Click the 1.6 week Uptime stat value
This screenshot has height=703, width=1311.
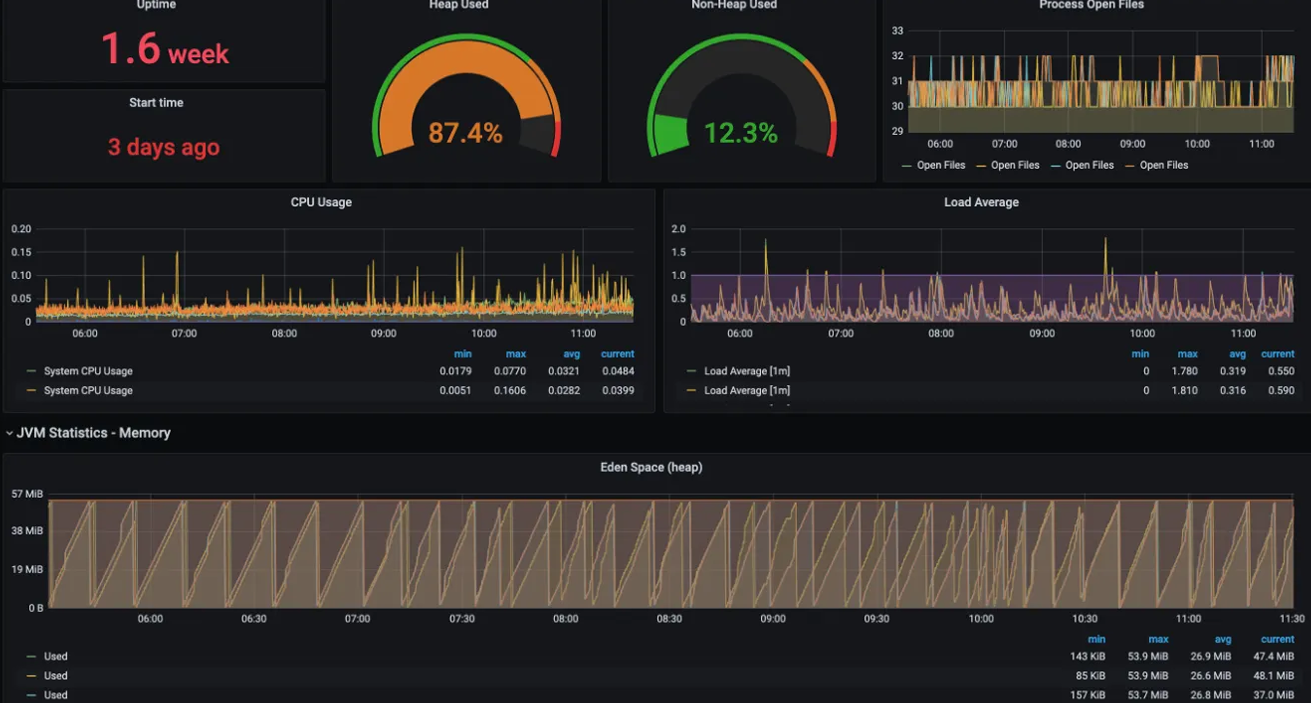click(164, 49)
